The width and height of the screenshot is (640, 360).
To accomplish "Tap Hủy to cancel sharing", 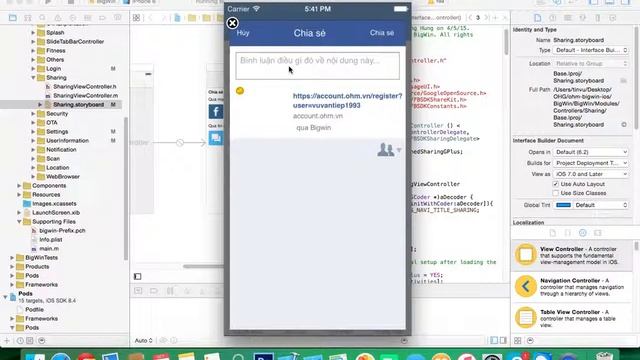I will point(243,33).
